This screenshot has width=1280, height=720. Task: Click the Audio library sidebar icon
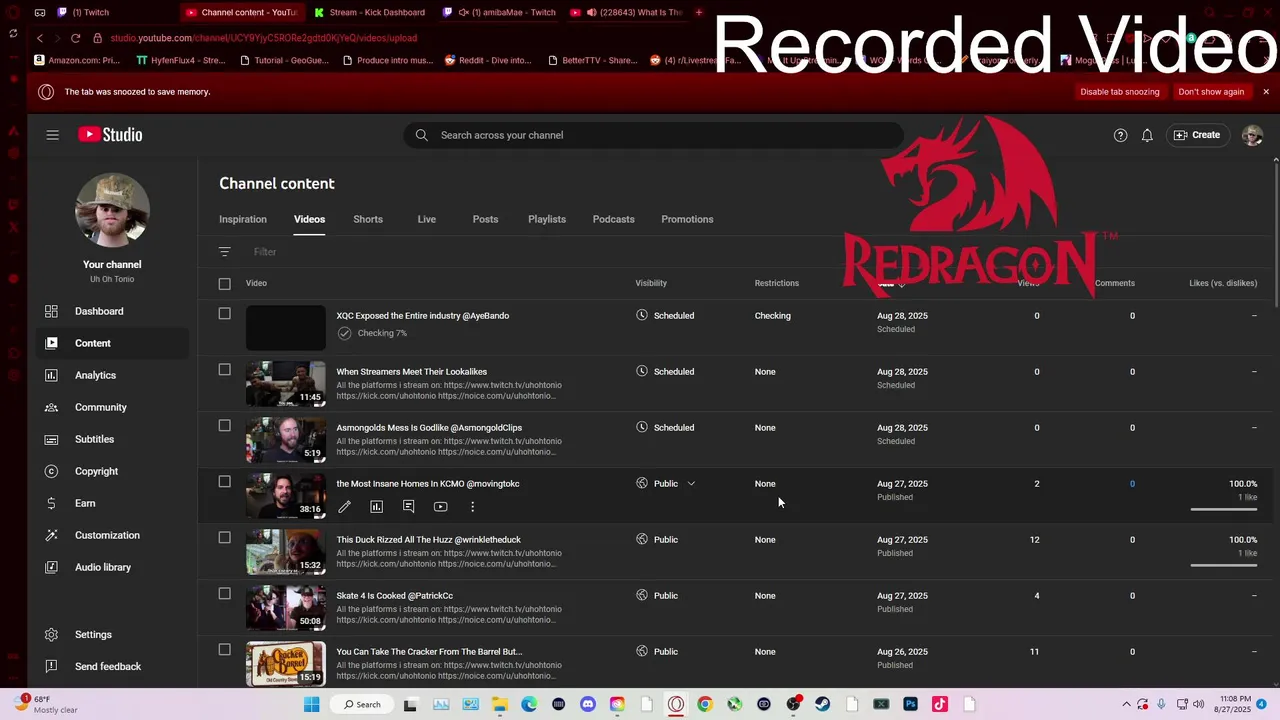52,567
